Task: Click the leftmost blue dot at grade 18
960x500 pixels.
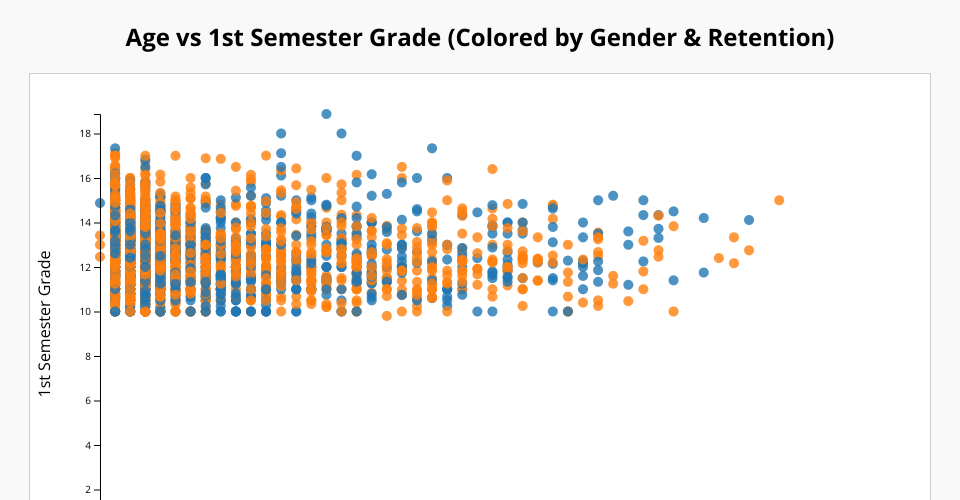Action: (281, 134)
